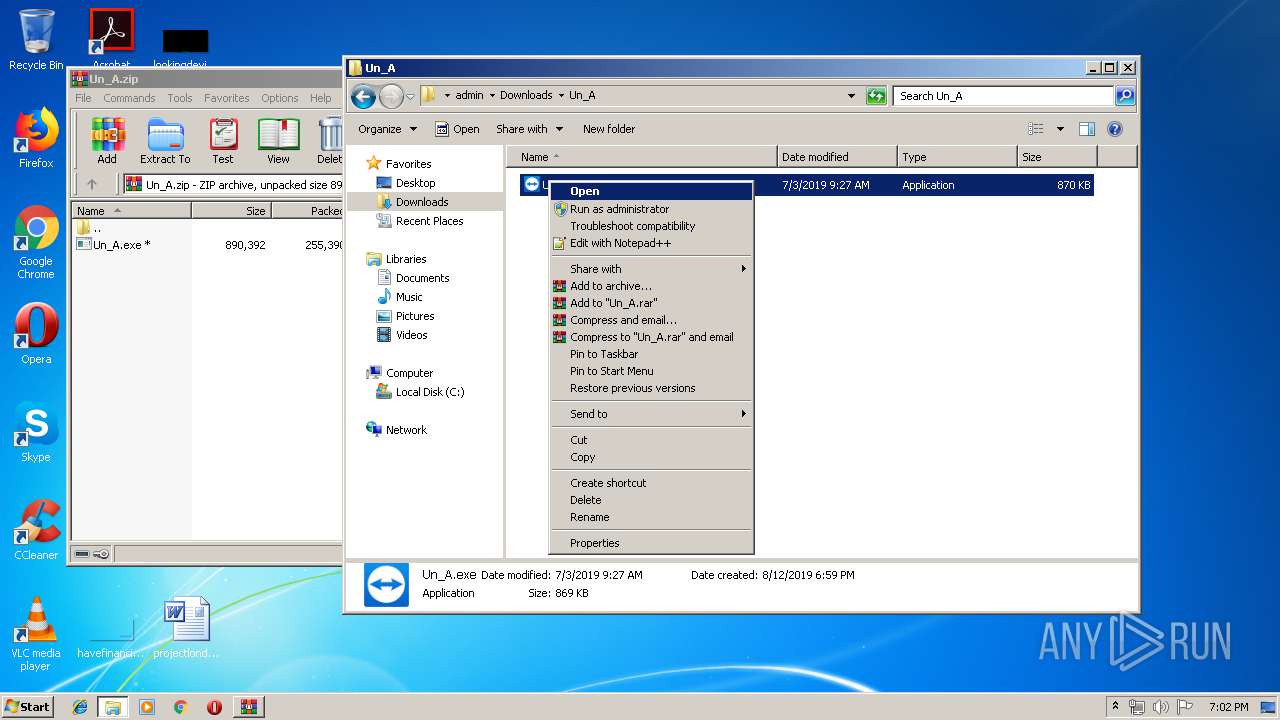The height and width of the screenshot is (720, 1280).
Task: Click WinRAR up-one-level arrow button
Action: point(92,184)
